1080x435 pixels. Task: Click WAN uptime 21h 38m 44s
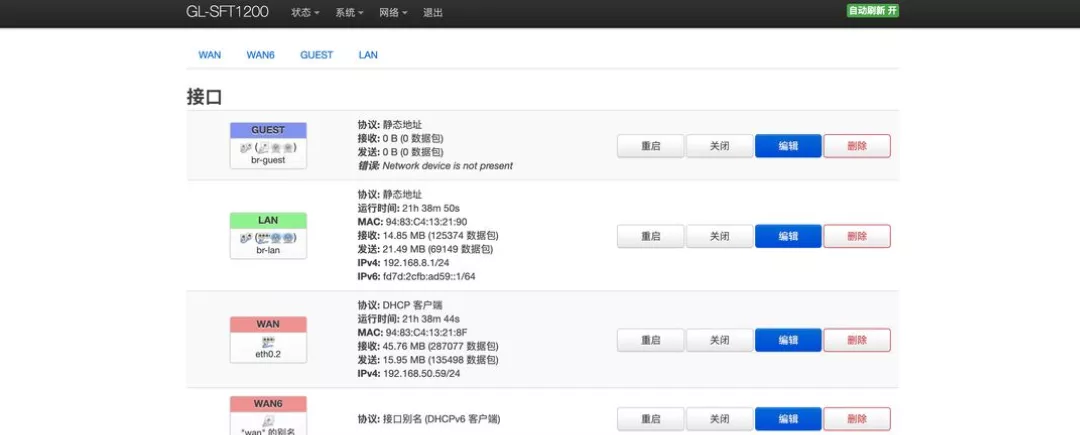430,319
